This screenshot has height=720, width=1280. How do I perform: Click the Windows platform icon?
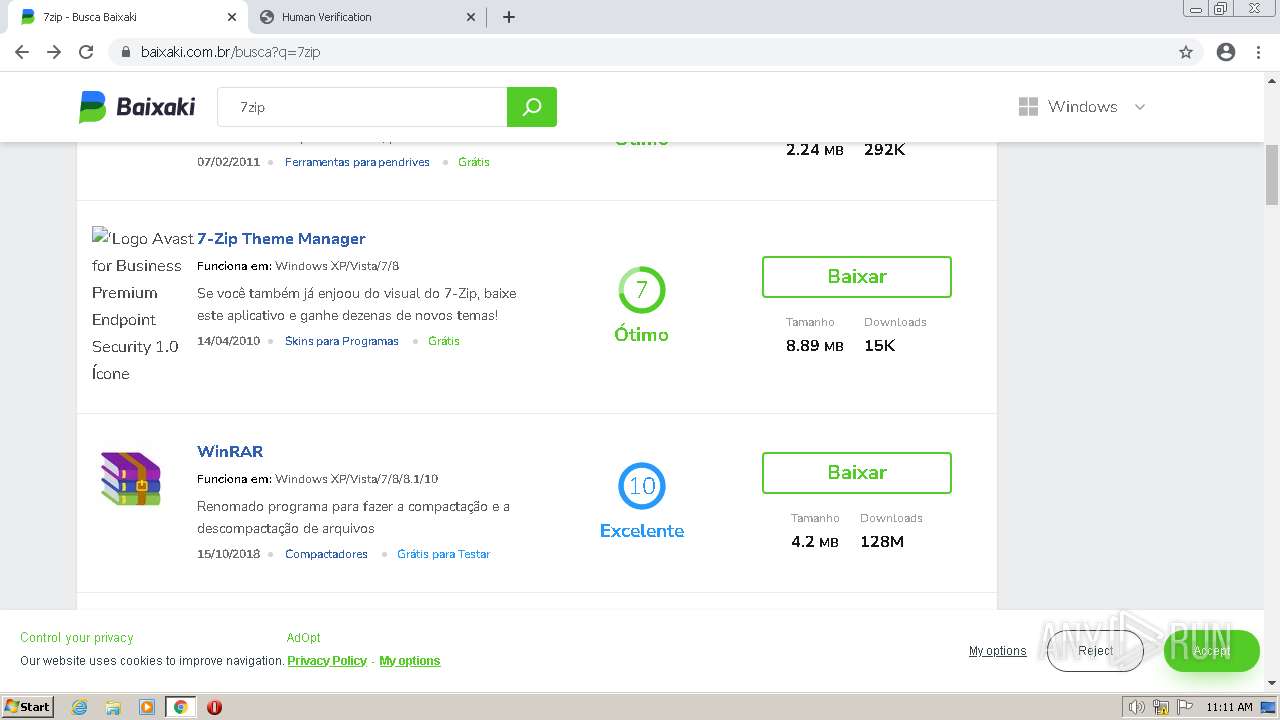pos(1028,107)
